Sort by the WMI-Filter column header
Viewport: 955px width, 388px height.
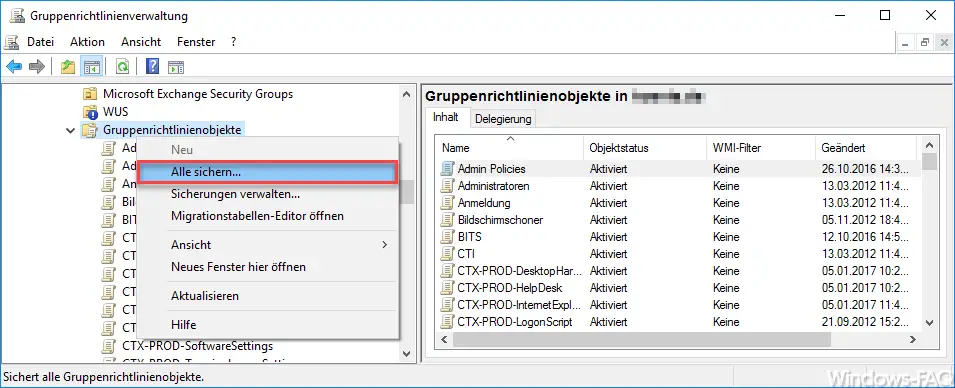click(x=761, y=148)
